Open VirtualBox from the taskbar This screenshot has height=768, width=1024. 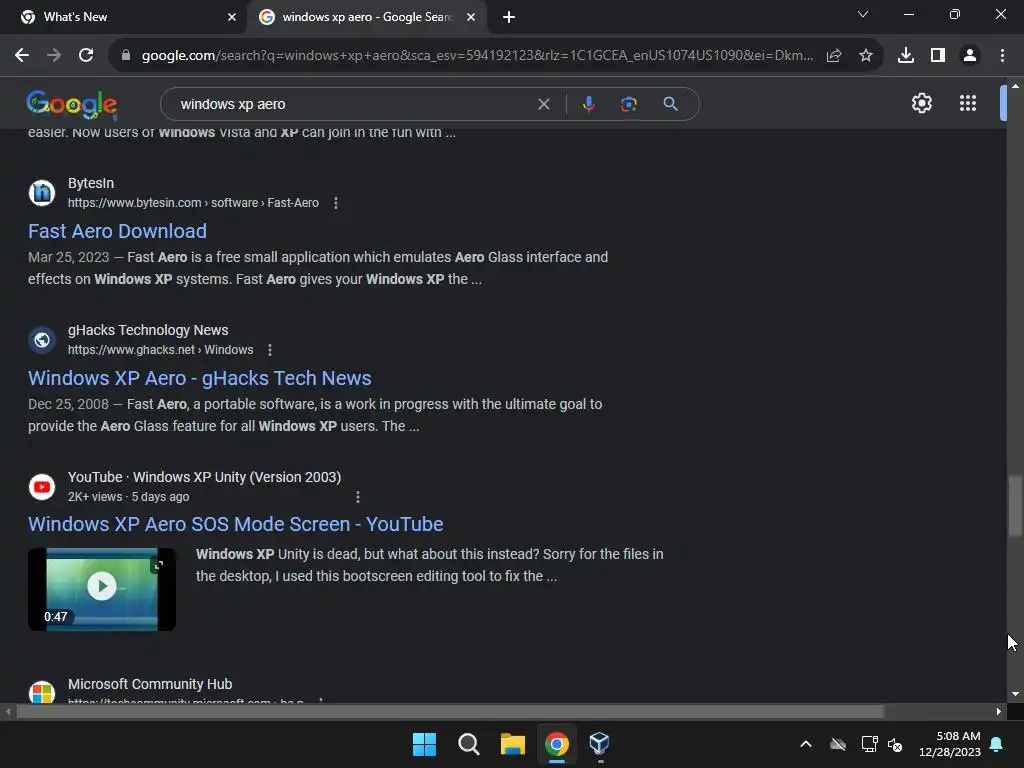(600, 744)
